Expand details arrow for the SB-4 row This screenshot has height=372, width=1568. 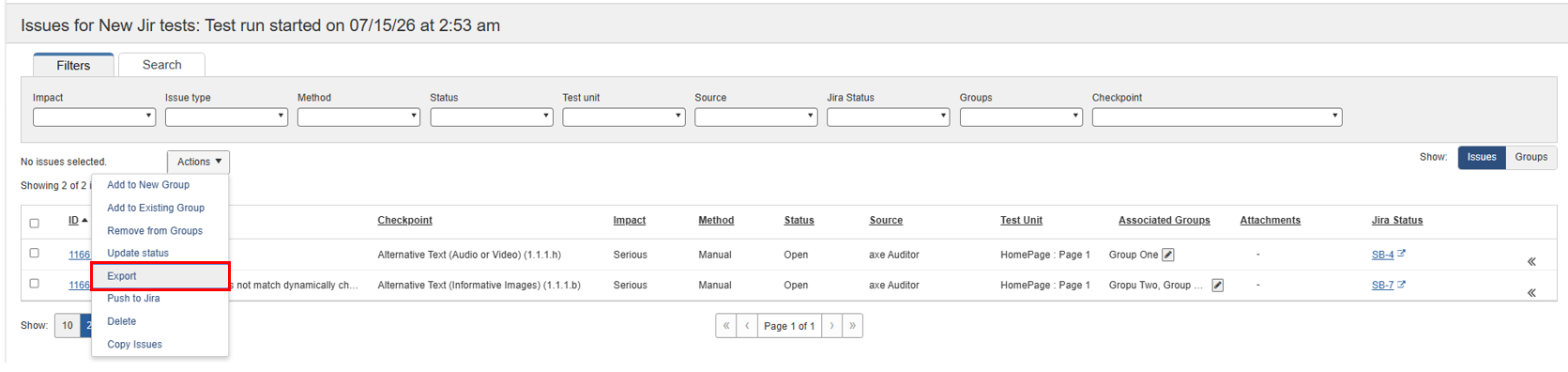tap(1531, 262)
